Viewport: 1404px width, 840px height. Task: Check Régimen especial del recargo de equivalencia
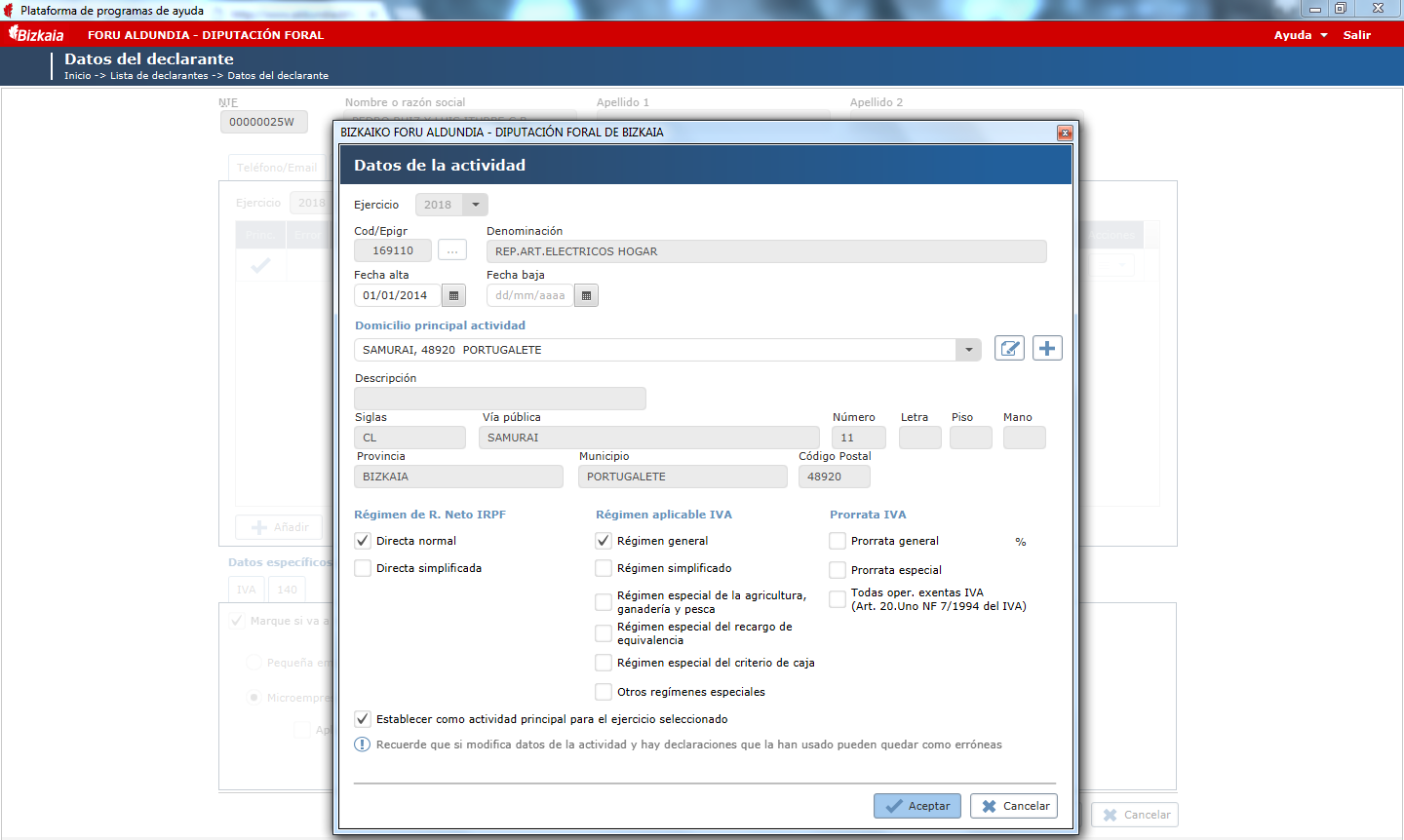pos(604,633)
